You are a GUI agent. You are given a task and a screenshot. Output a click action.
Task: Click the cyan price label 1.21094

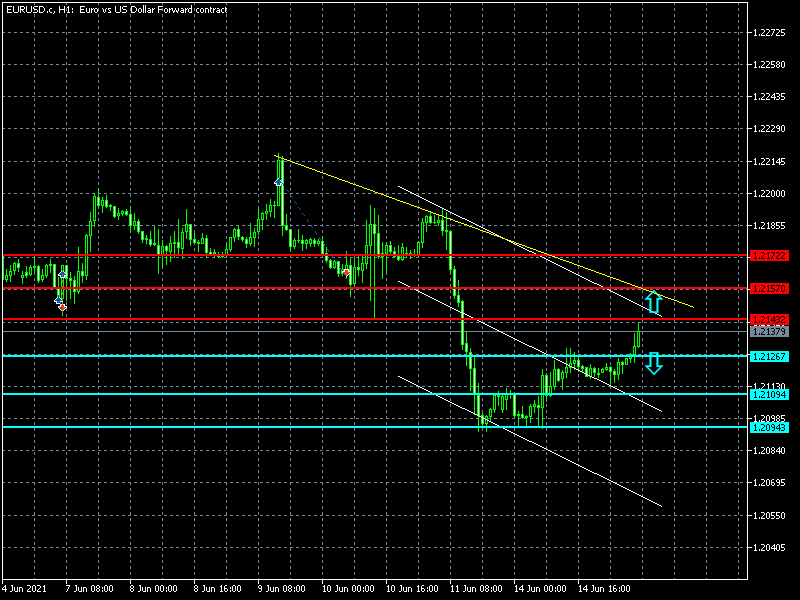tap(769, 394)
